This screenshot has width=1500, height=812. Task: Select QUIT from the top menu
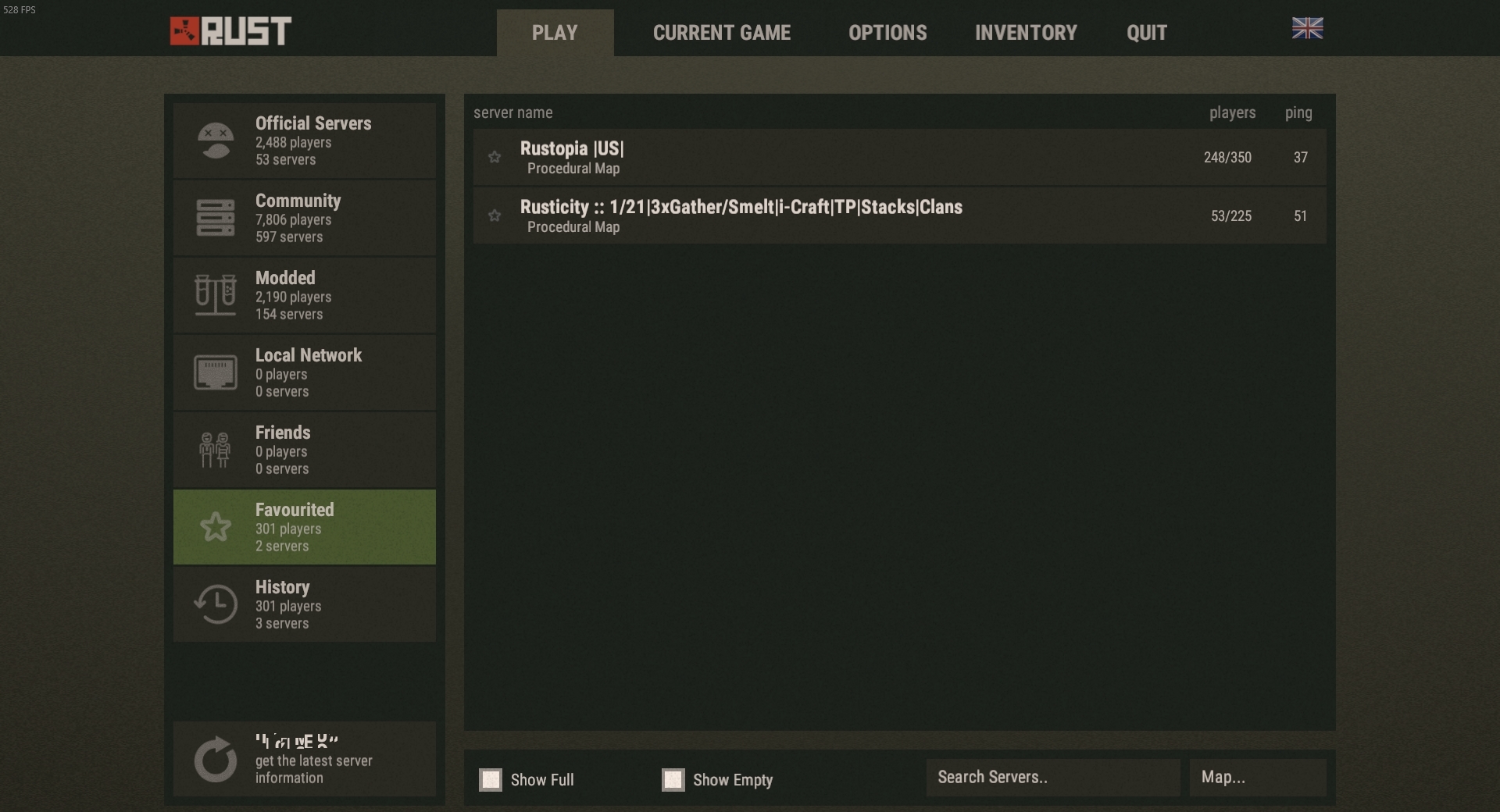point(1147,33)
